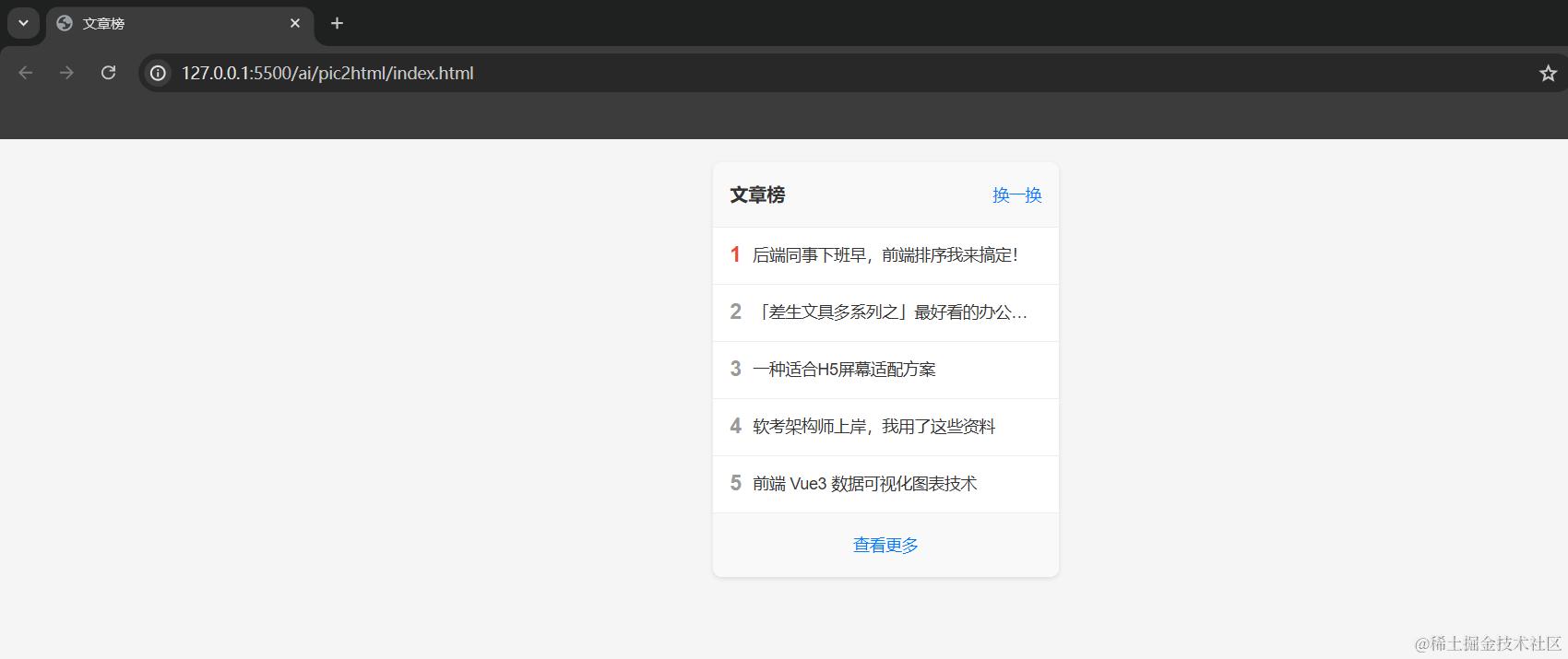Click rank number 5 in the list
Viewport: 1568px width, 659px height.
pyautogui.click(x=735, y=484)
